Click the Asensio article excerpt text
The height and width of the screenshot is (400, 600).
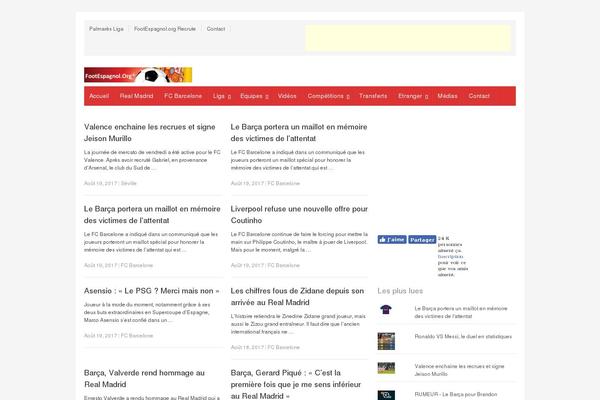(147, 312)
